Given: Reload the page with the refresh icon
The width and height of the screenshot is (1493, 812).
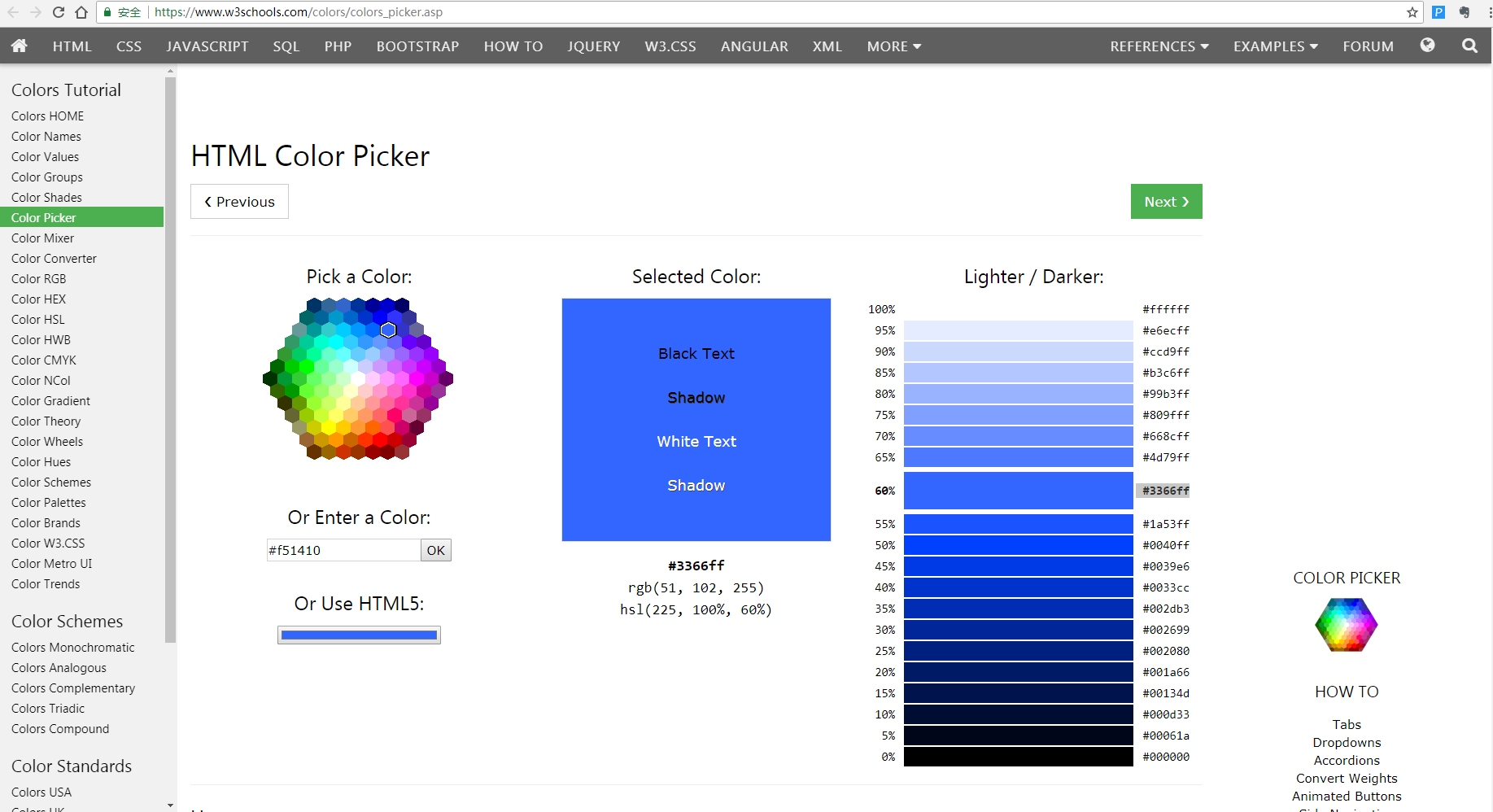Looking at the screenshot, I should click(x=59, y=12).
